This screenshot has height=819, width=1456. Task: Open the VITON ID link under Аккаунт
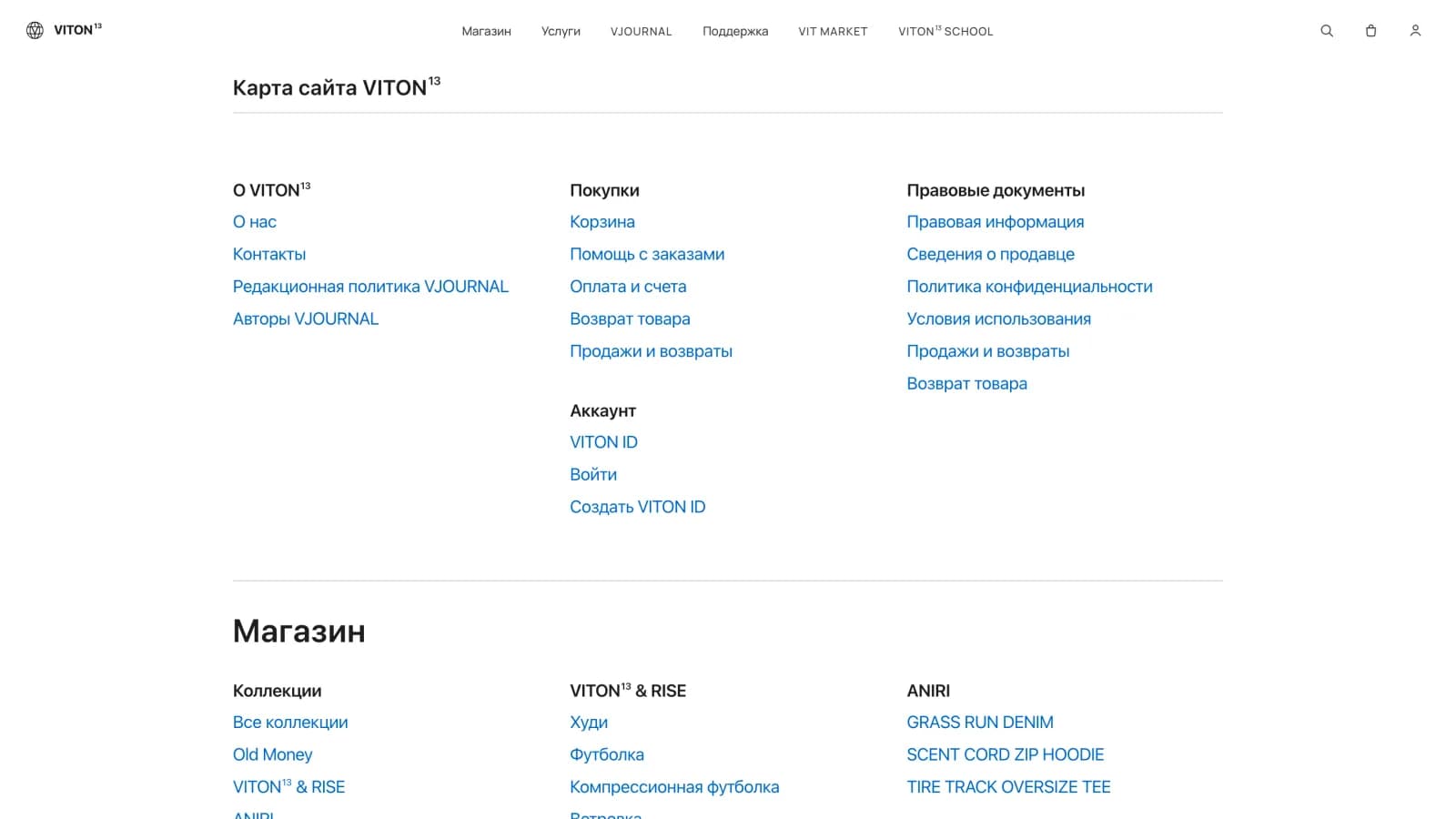pyautogui.click(x=603, y=442)
